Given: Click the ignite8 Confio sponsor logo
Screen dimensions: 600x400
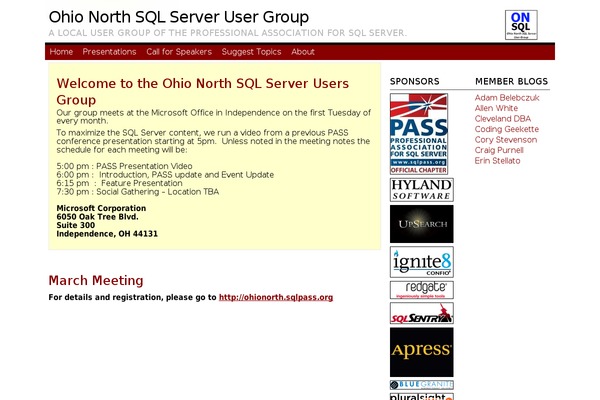Looking at the screenshot, I should coord(422,262).
